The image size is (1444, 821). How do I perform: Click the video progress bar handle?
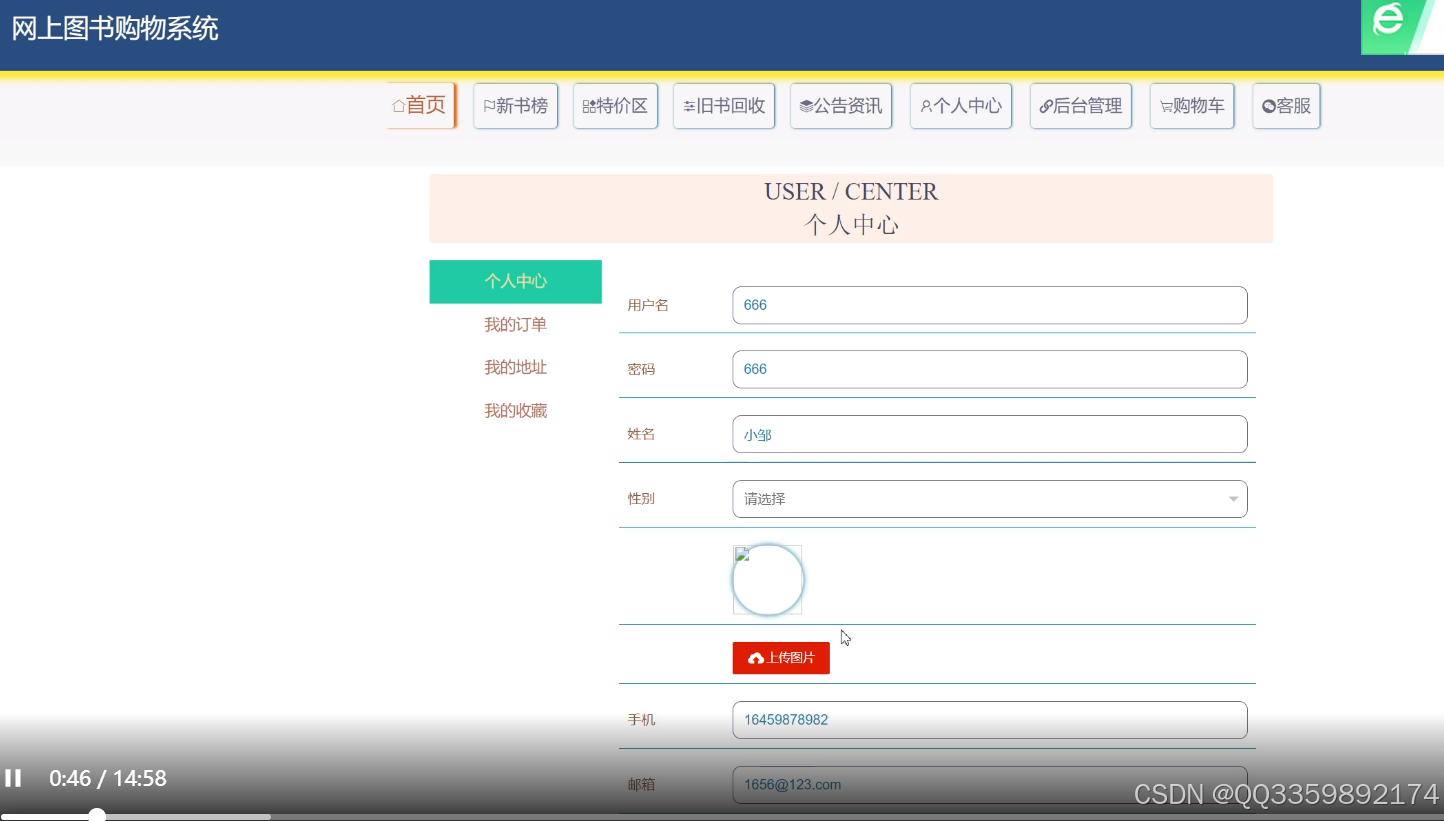[x=96, y=815]
